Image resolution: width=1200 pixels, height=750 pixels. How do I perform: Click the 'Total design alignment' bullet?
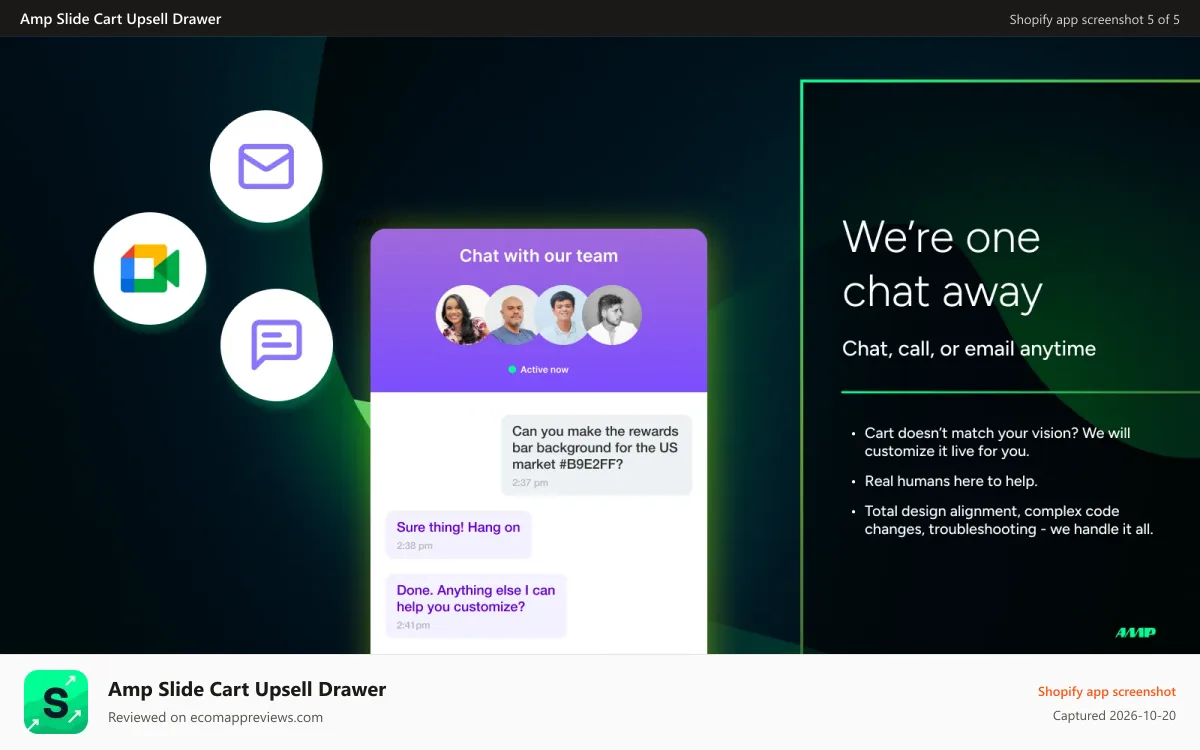[1009, 520]
